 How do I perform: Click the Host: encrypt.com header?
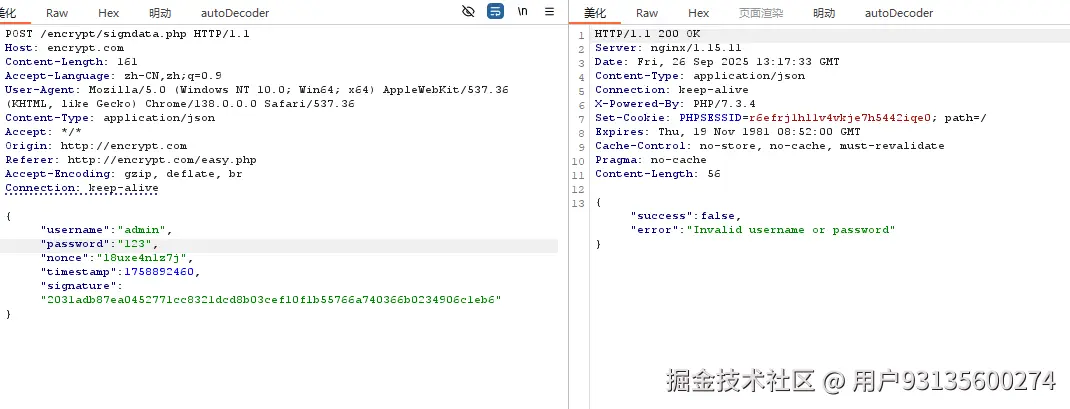coord(64,48)
